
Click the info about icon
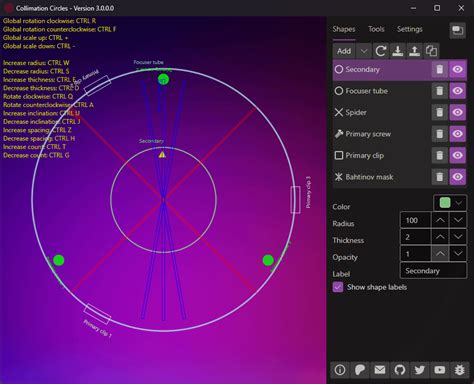pos(340,370)
